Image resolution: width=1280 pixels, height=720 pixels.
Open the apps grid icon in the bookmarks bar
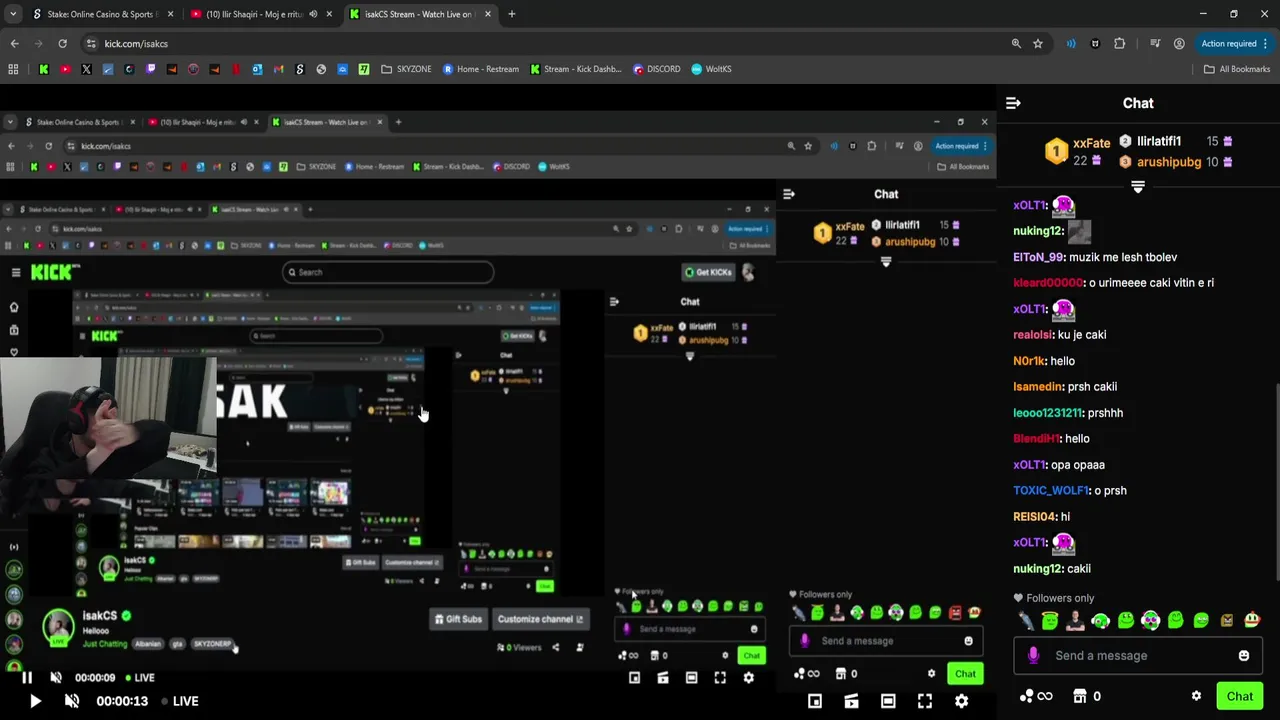(x=13, y=69)
